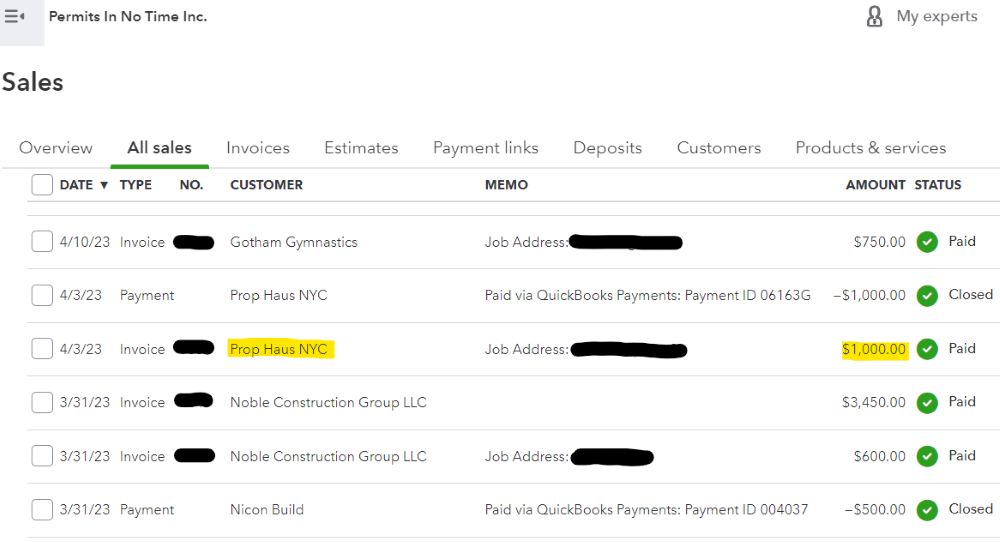Open Noble Construction Group $3,450.00 invoice row
Image resolution: width=1000 pixels, height=542 pixels.
click(x=328, y=403)
